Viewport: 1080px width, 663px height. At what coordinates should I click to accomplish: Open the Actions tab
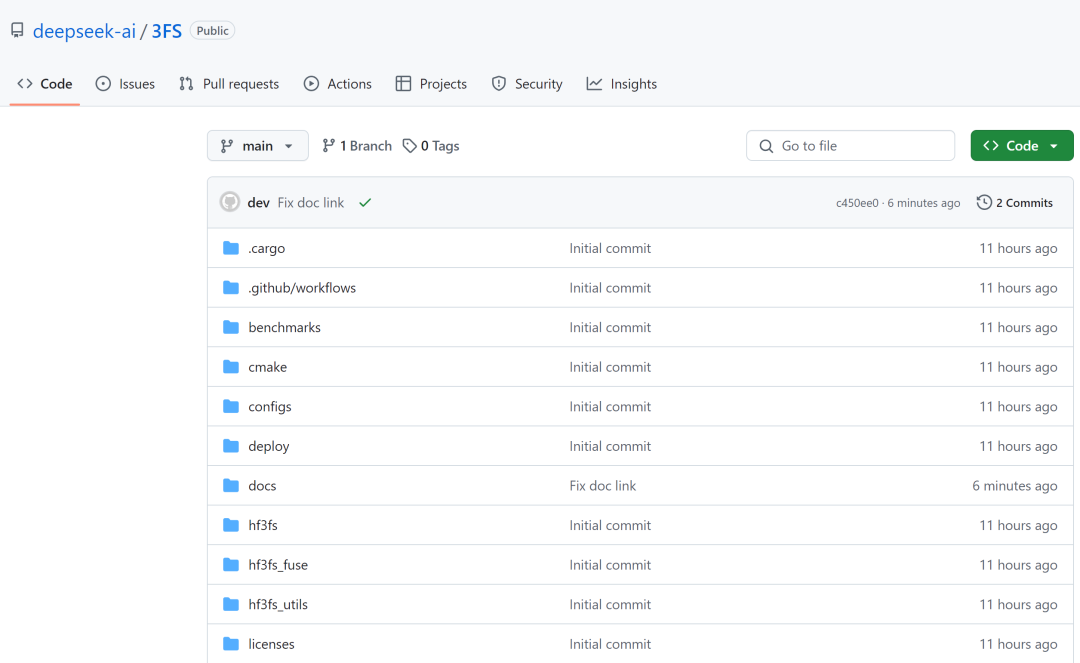tap(338, 84)
